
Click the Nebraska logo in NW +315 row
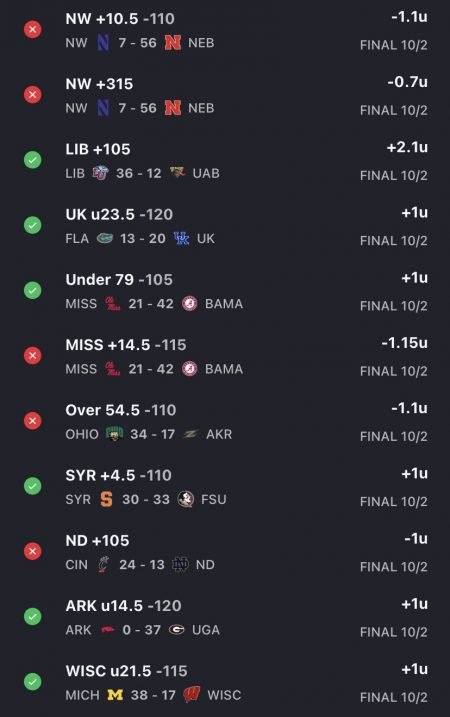(x=173, y=108)
